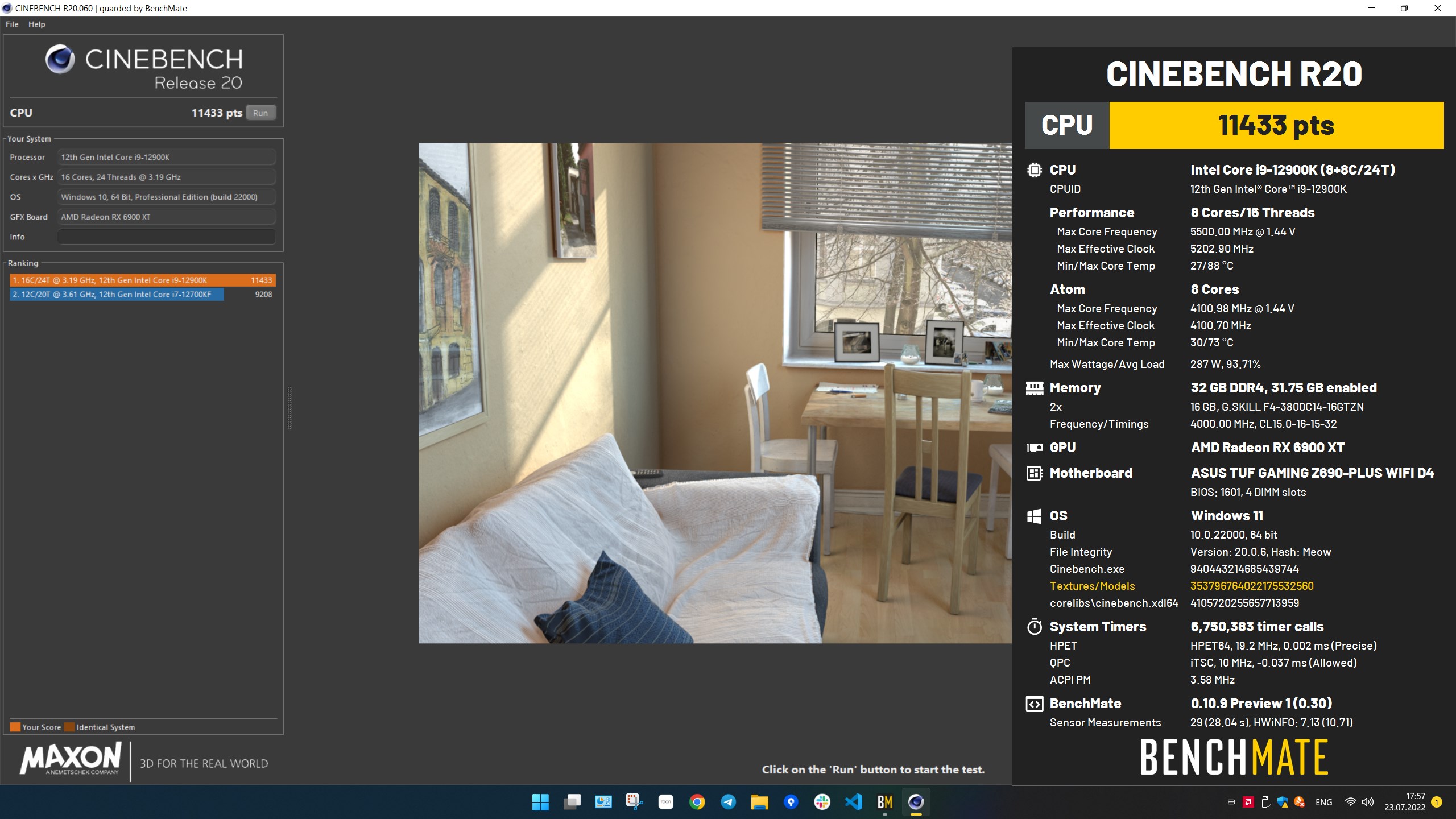
Task: Open Task View from the taskbar
Action: pos(572,802)
